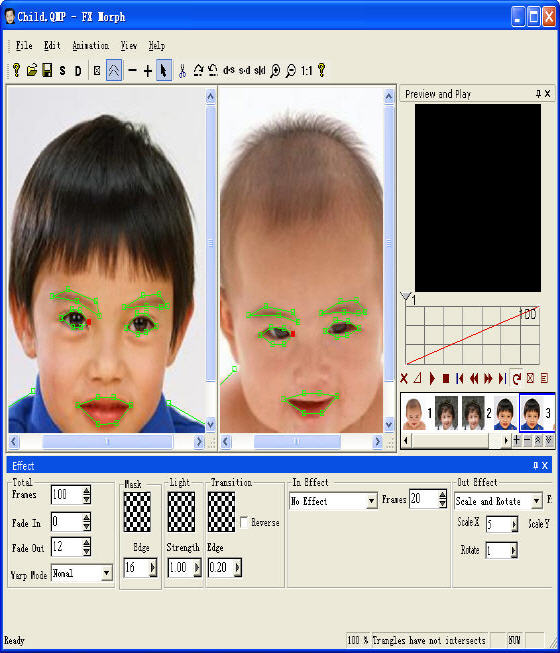Select the scissors cut tool

182,70
